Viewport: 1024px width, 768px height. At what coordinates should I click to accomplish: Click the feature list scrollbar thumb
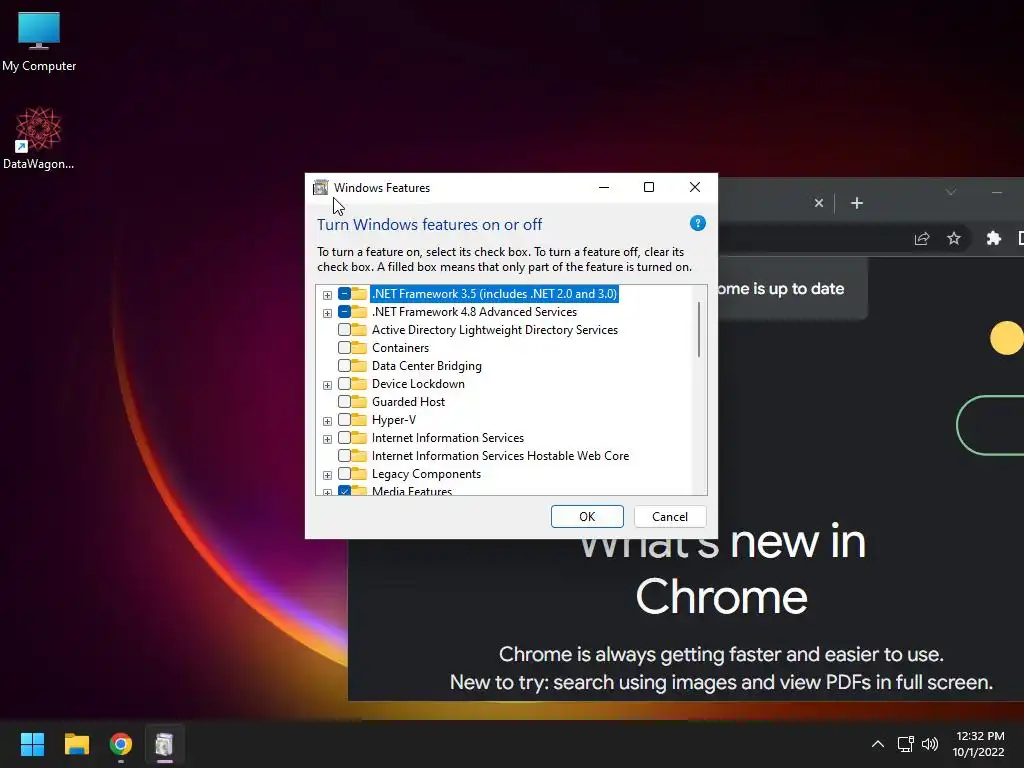699,329
